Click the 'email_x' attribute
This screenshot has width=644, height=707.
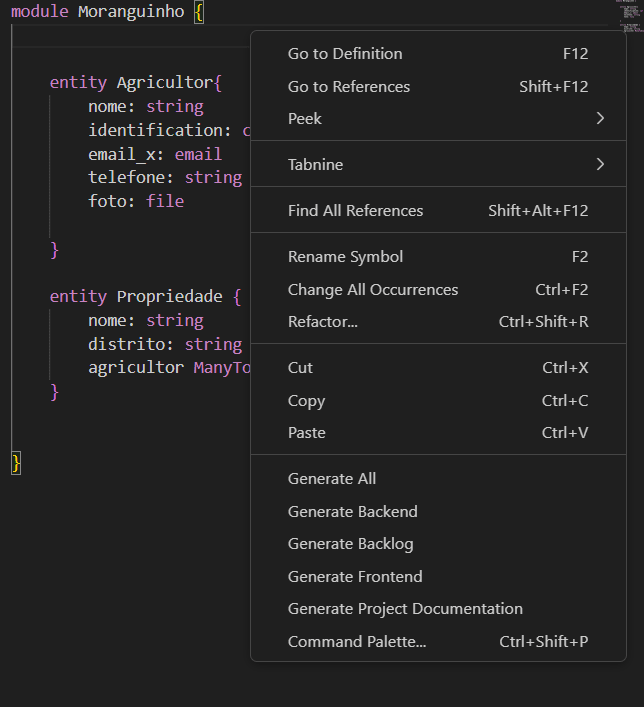(x=122, y=154)
